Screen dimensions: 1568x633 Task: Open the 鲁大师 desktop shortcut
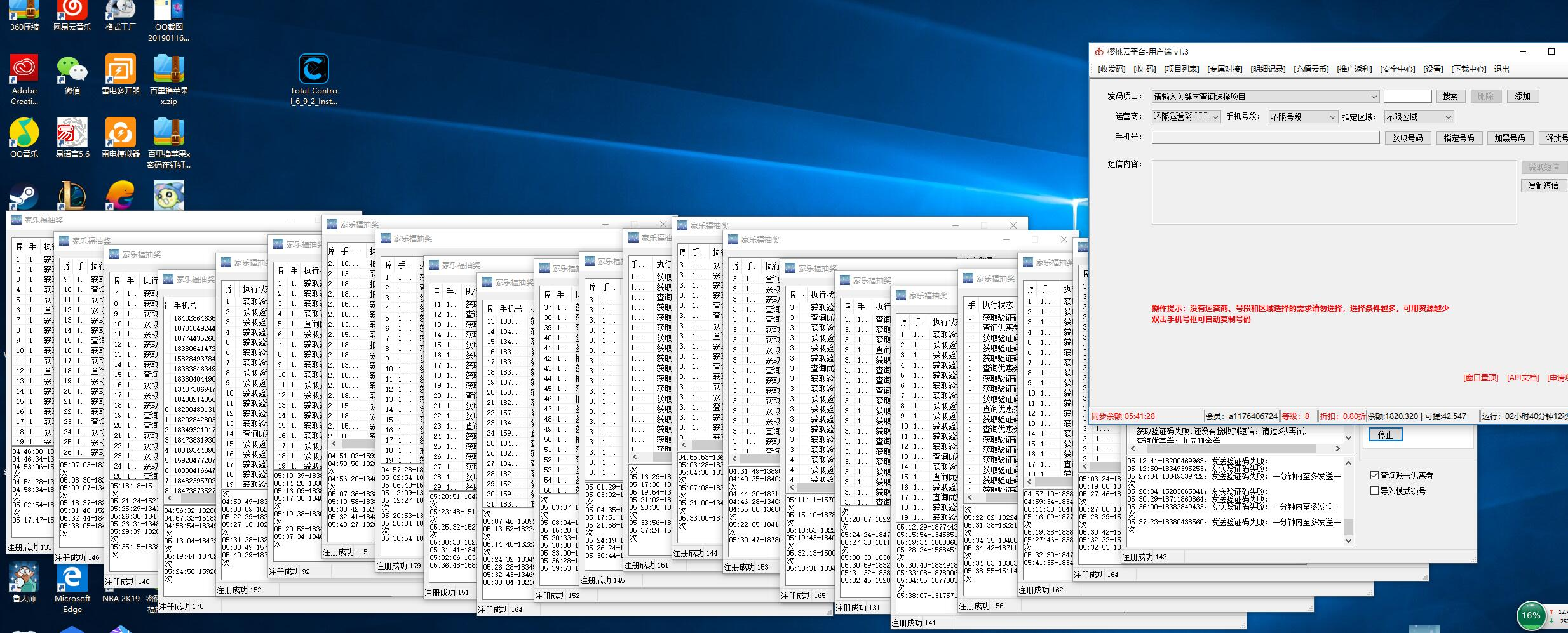pyautogui.click(x=24, y=582)
